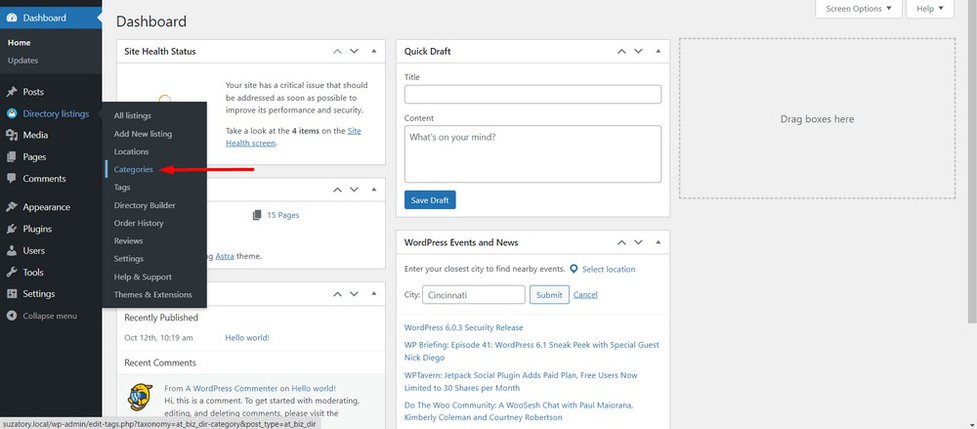This screenshot has width=977, height=429.
Task: Open the WordPress 6.0.3 Security Release link
Action: (463, 327)
